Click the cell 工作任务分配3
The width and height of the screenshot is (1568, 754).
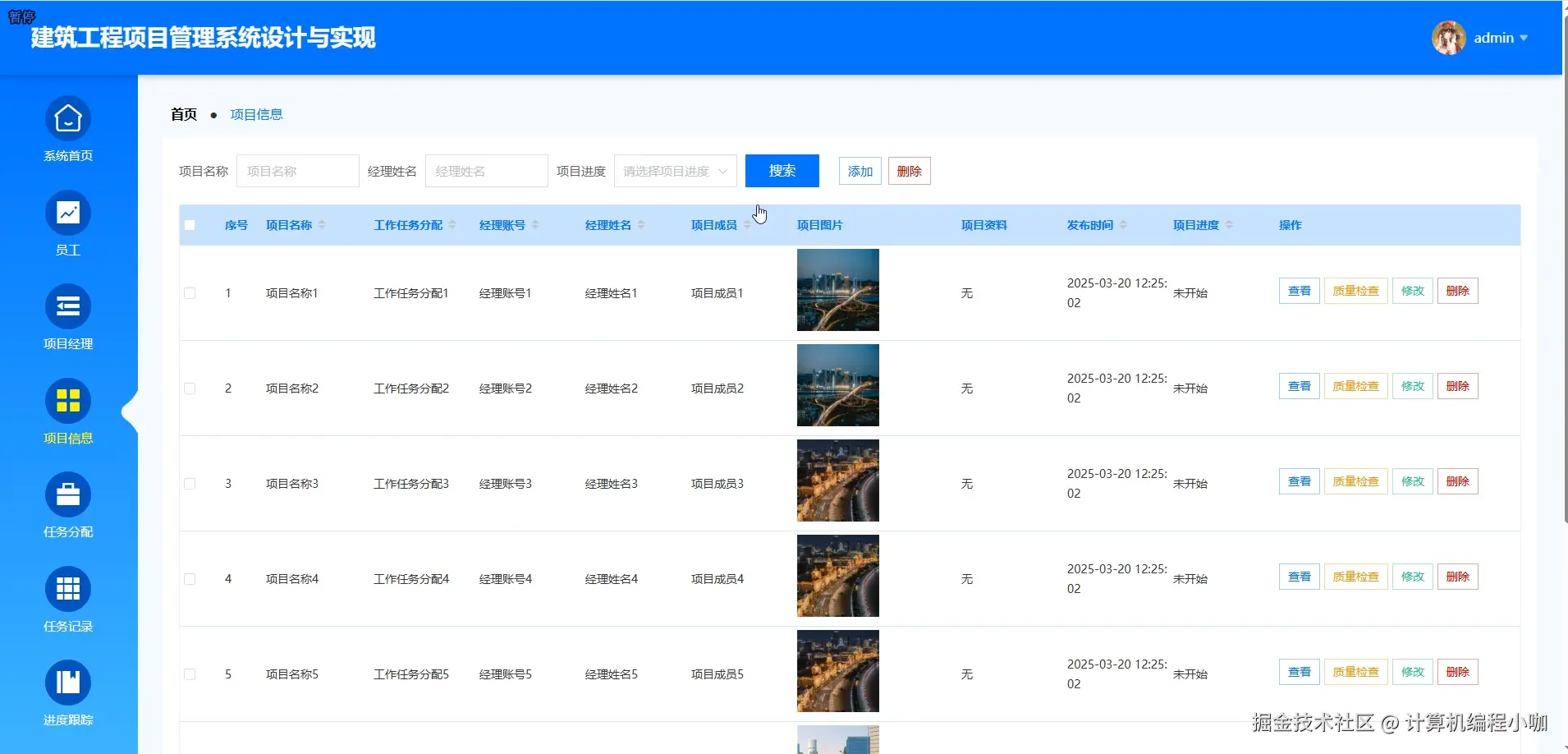[411, 484]
